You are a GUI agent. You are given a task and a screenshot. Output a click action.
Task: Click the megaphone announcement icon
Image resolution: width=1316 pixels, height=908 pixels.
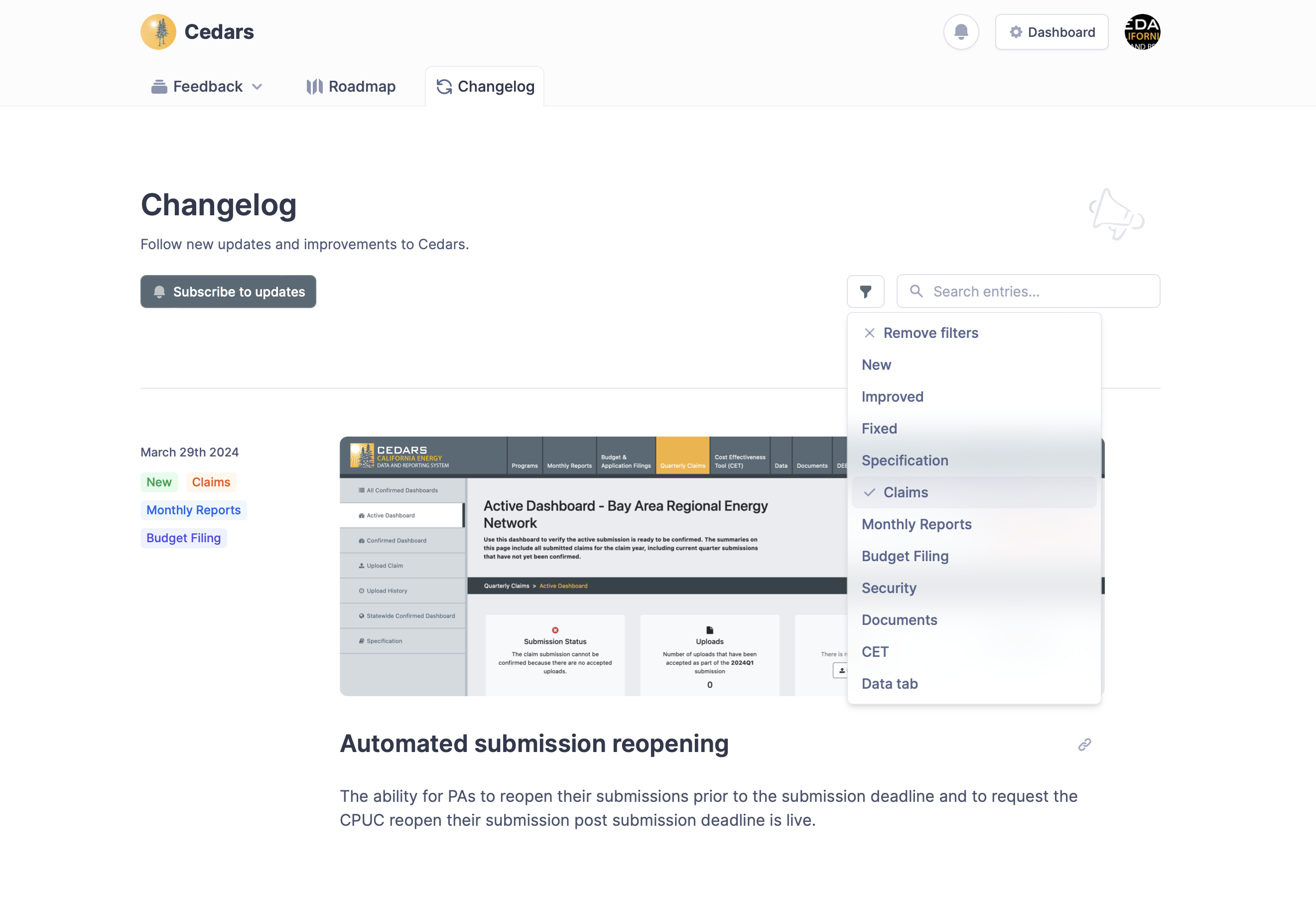[x=1115, y=214]
